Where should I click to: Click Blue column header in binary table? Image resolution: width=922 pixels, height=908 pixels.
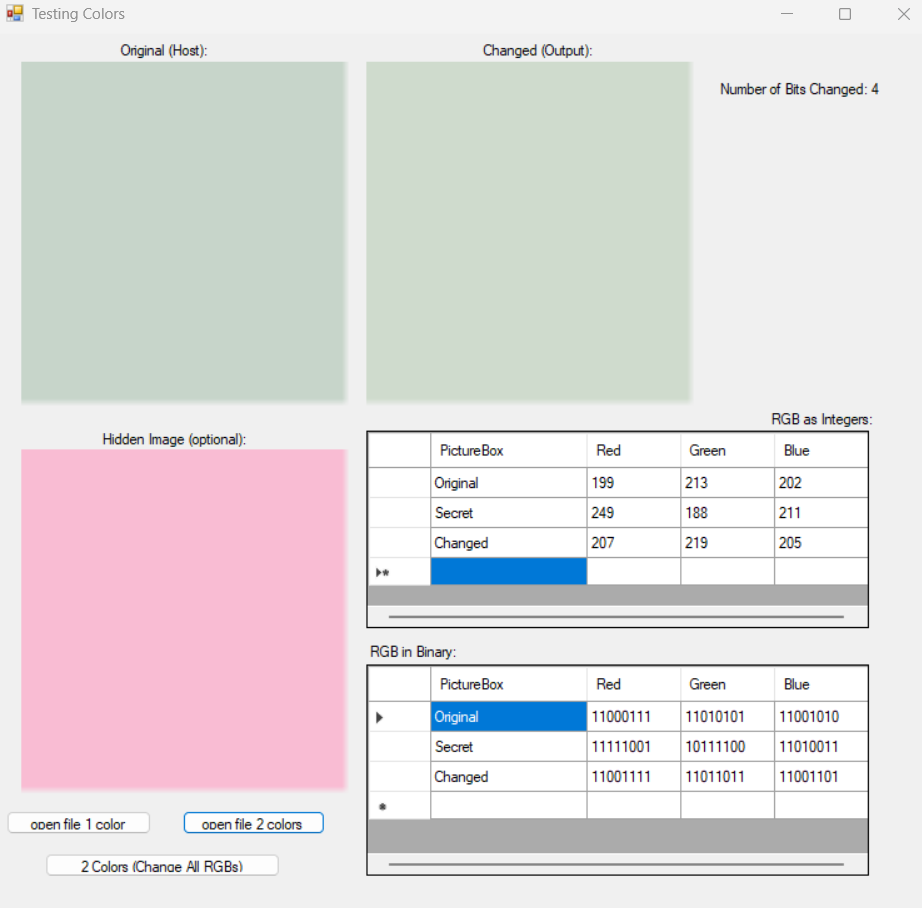click(x=820, y=684)
